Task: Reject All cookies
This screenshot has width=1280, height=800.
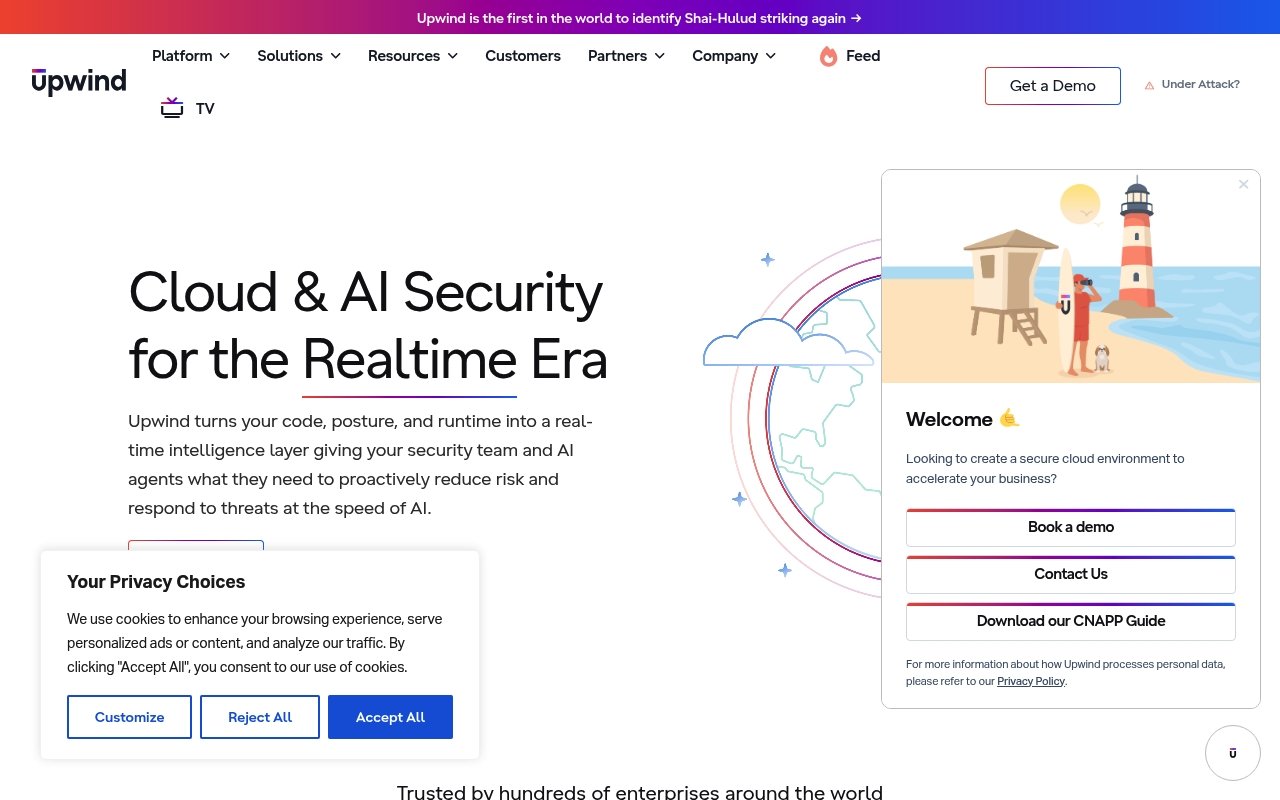Action: pos(260,717)
